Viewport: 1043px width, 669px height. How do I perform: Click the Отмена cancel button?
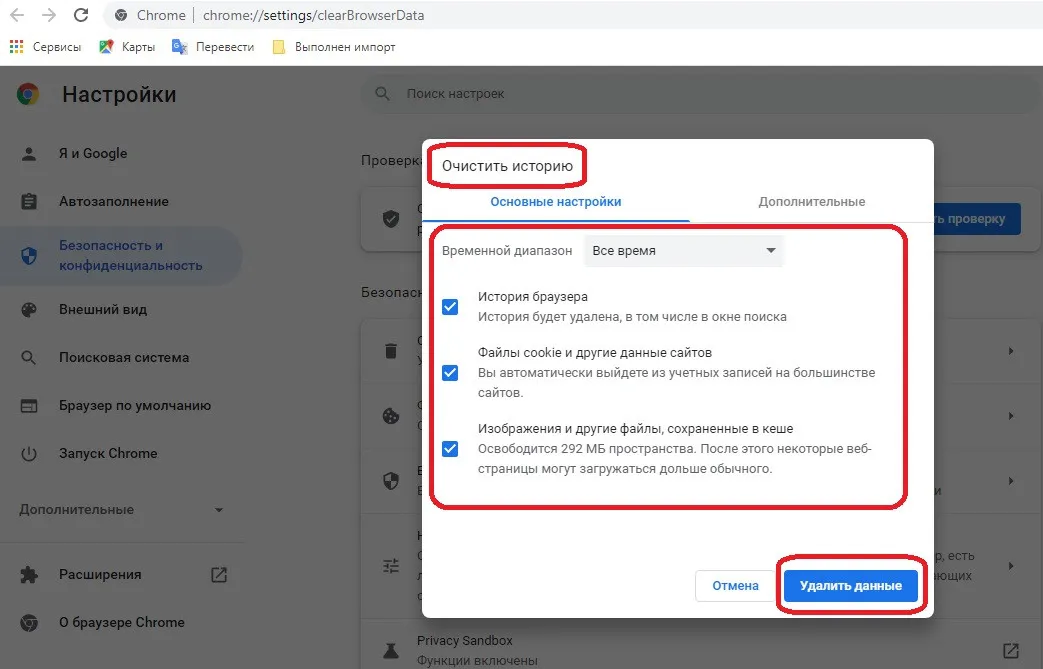pyautogui.click(x=735, y=586)
